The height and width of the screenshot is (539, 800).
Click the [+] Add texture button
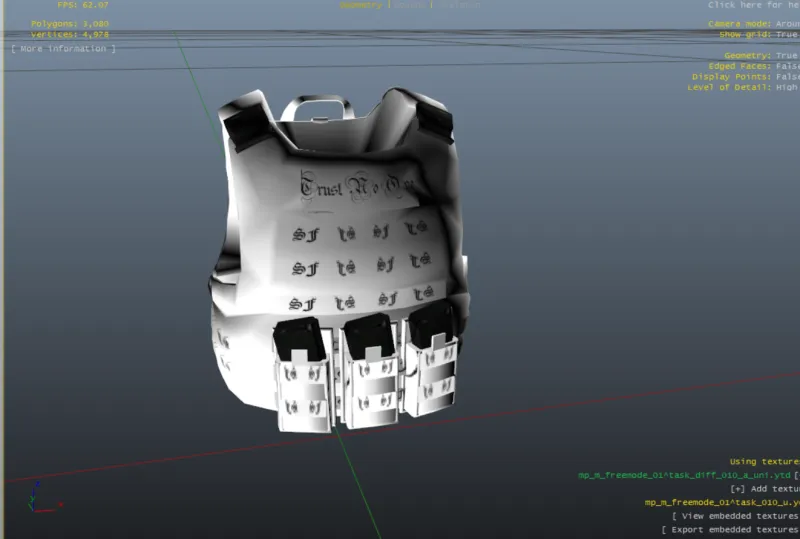point(765,489)
